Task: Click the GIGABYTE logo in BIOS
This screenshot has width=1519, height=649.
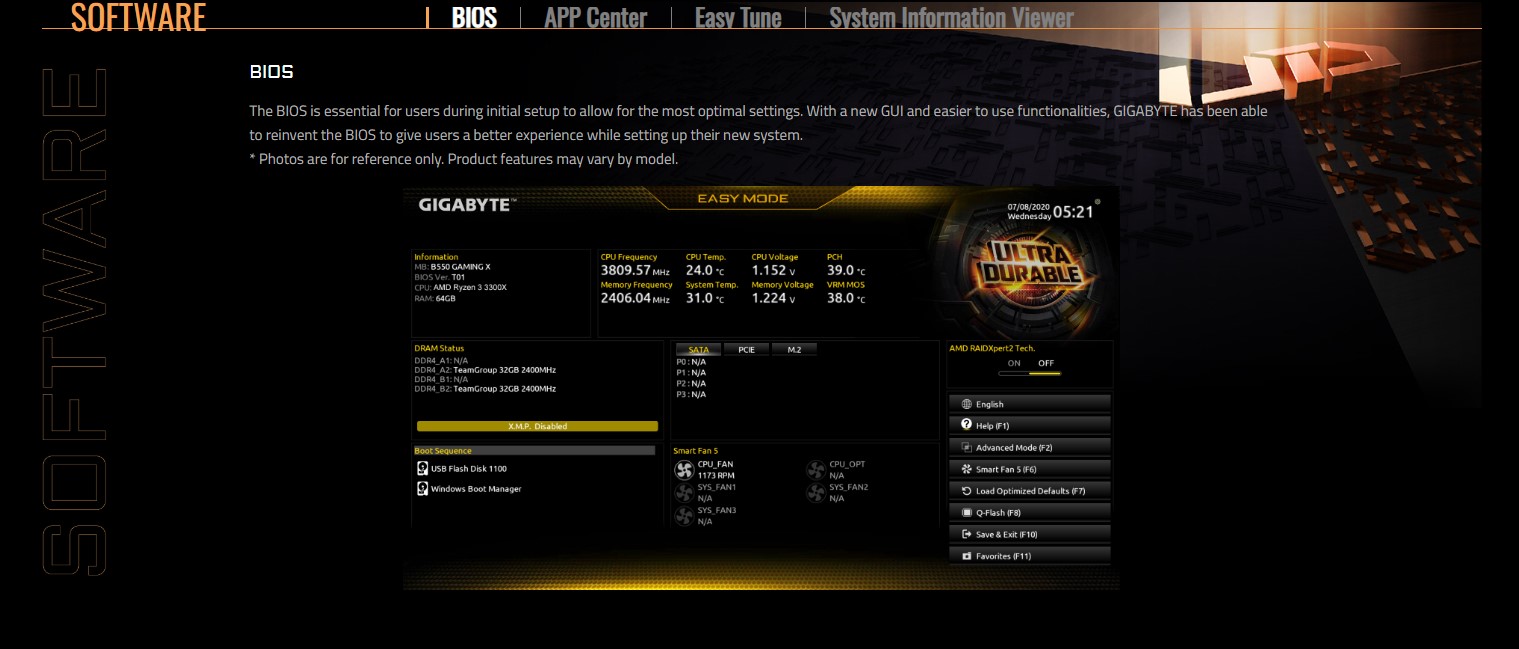Action: tap(465, 205)
